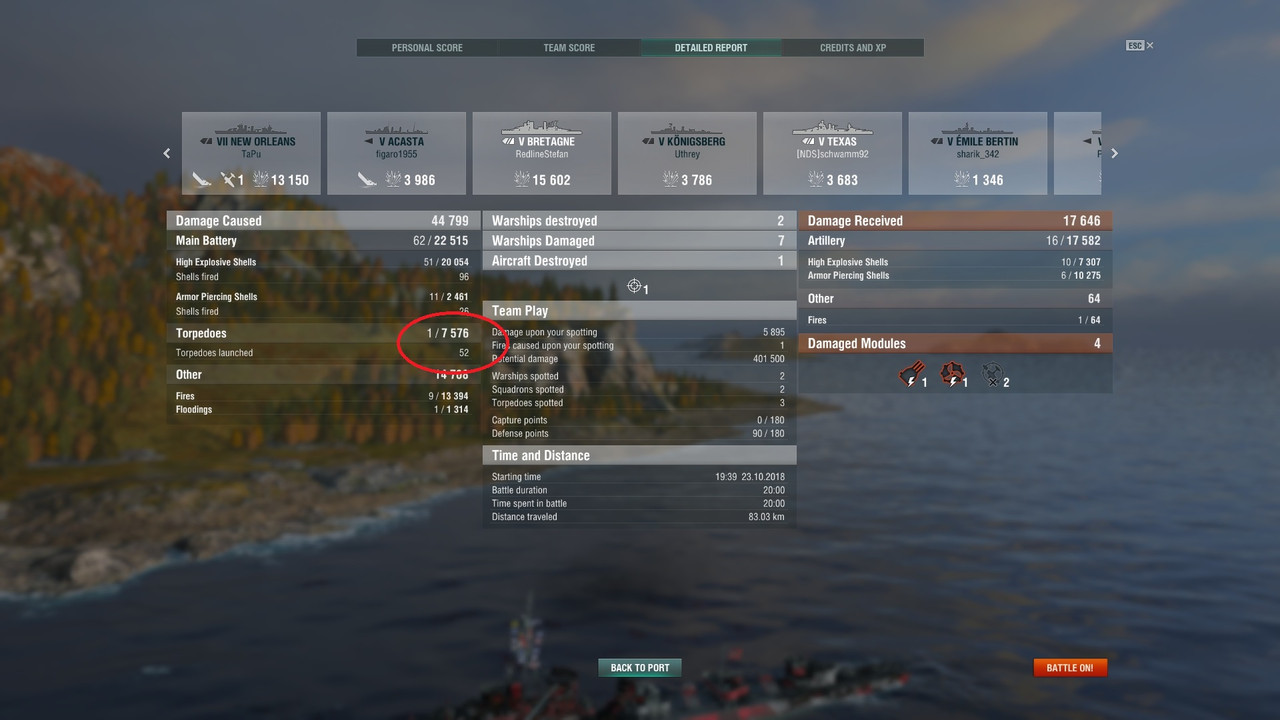Select the V Bretagne ship card
The width and height of the screenshot is (1280, 720).
click(542, 153)
